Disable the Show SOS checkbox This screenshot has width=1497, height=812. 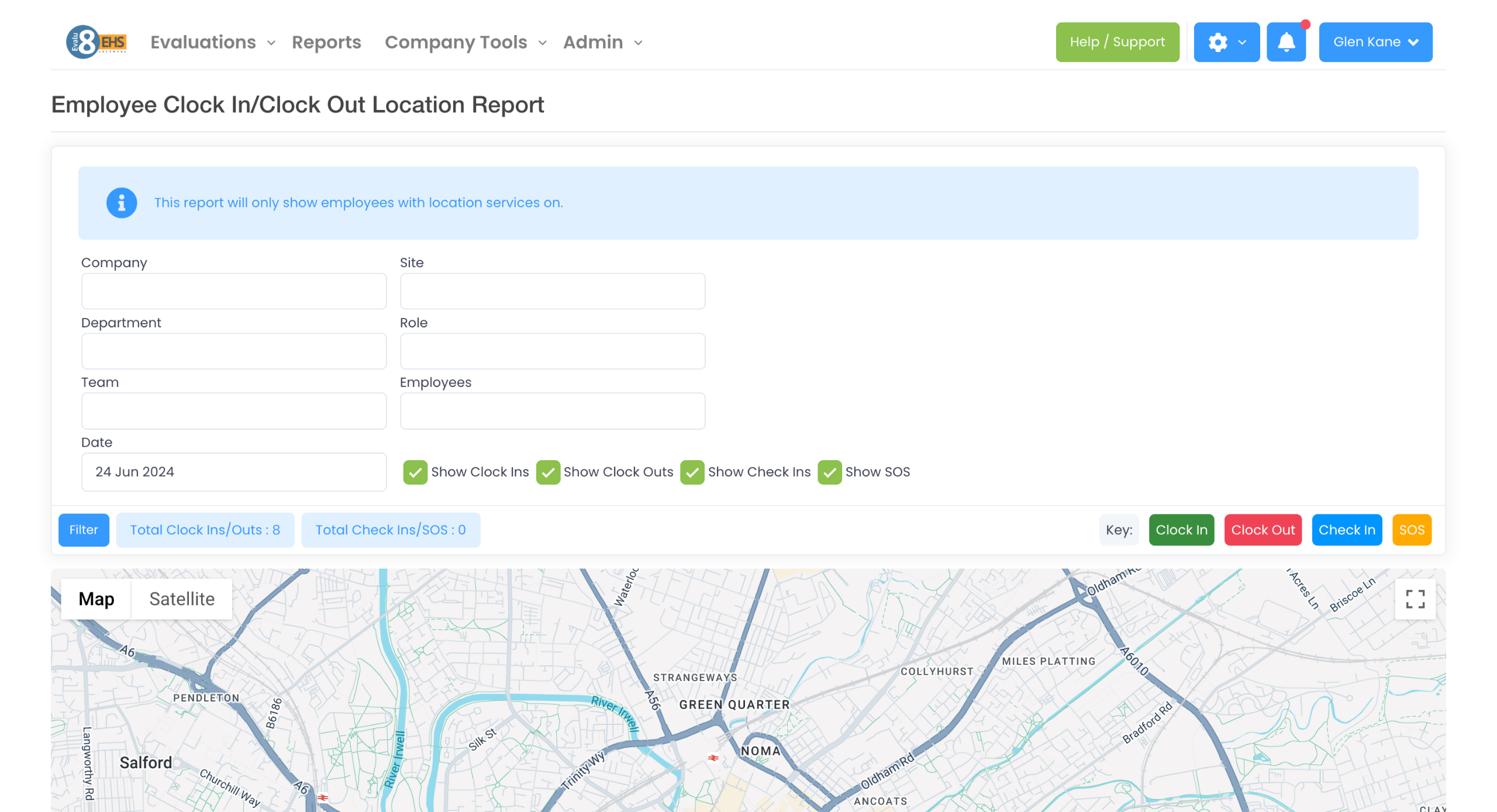pos(829,472)
